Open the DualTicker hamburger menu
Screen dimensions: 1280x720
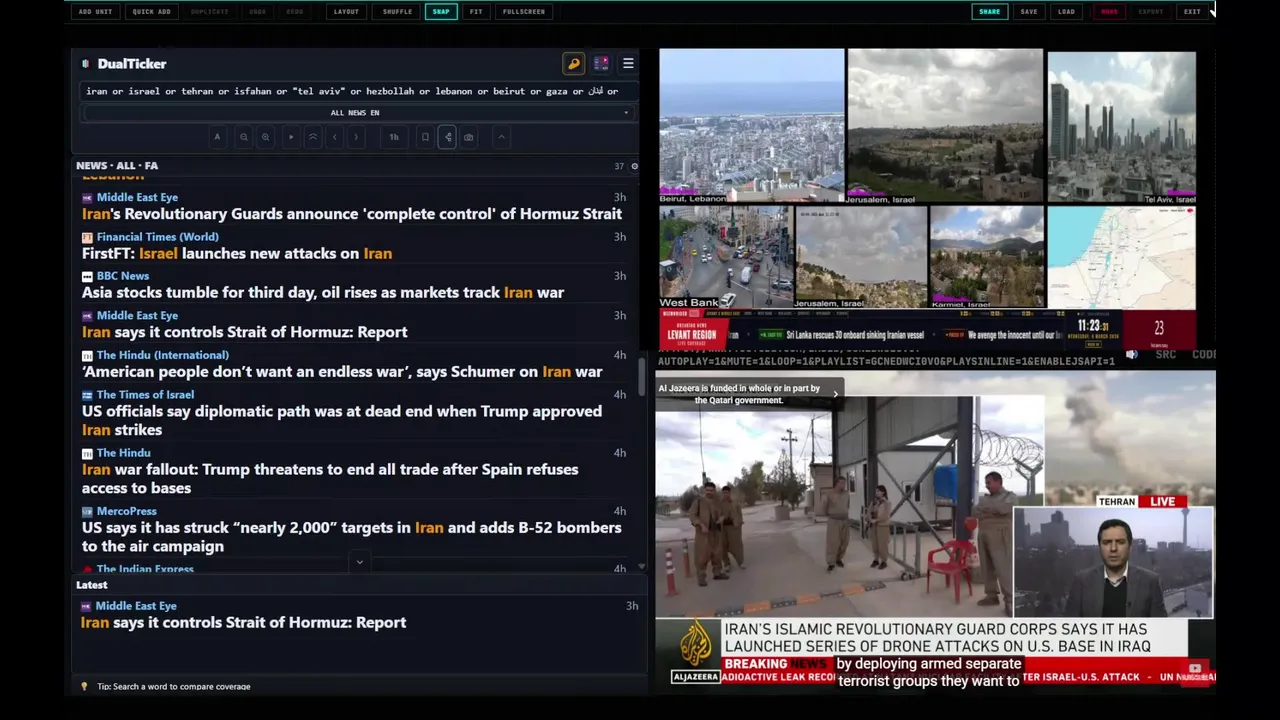tap(628, 63)
